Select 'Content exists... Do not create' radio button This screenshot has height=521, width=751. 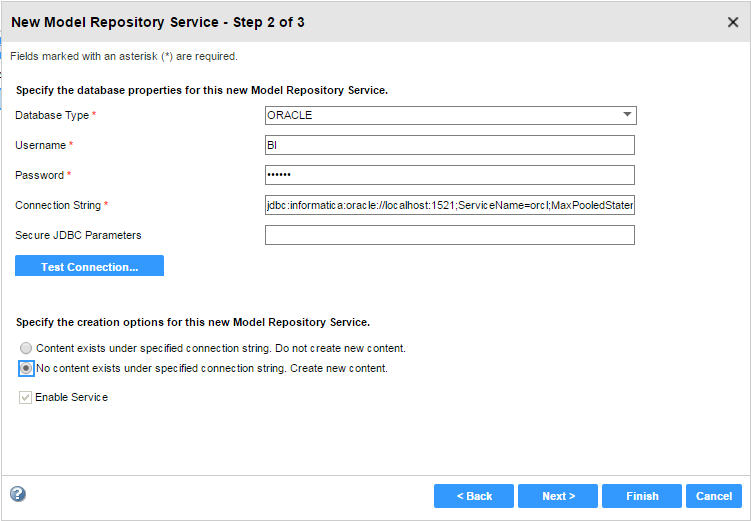(26, 348)
